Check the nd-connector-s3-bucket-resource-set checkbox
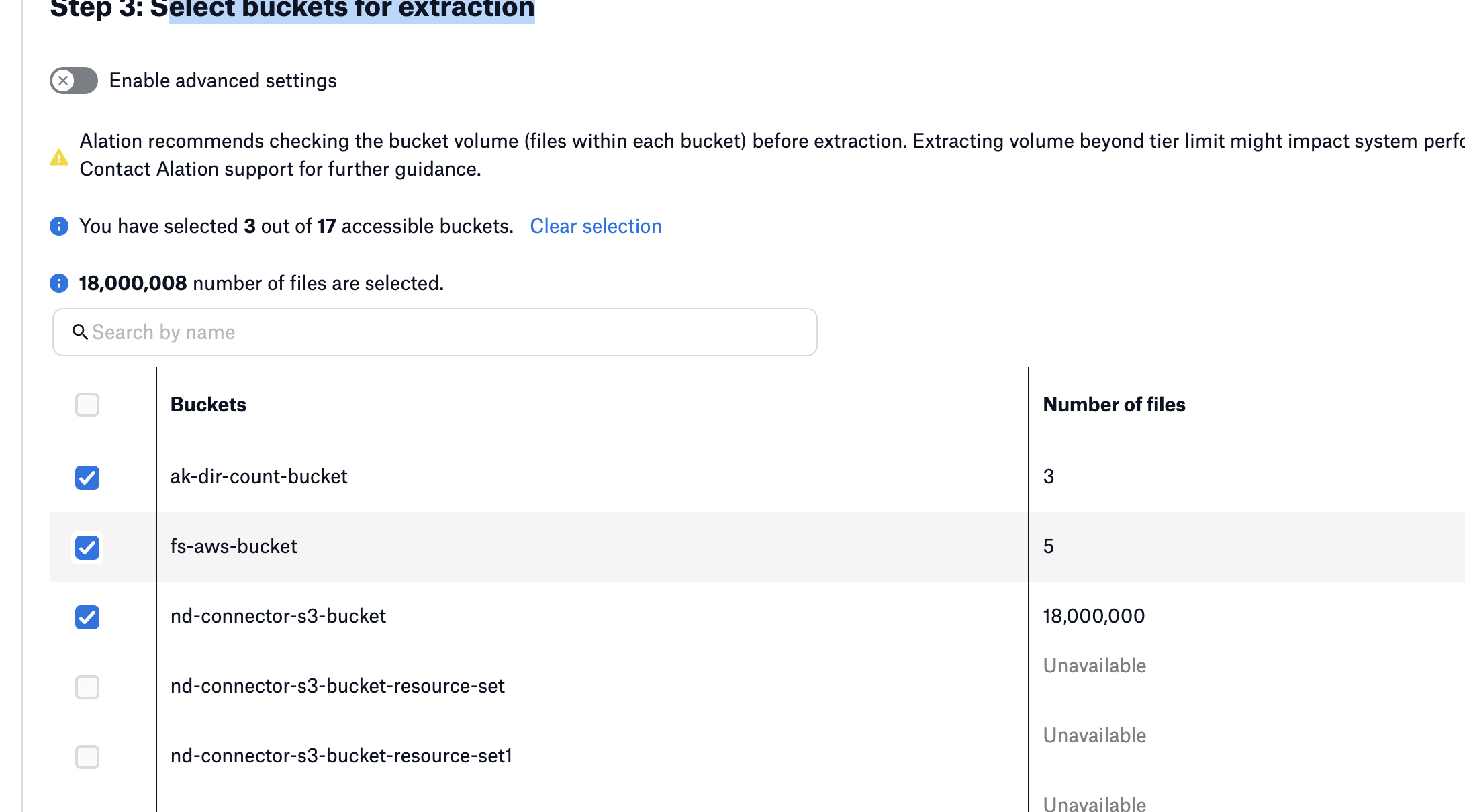The width and height of the screenshot is (1465, 812). pyautogui.click(x=87, y=687)
